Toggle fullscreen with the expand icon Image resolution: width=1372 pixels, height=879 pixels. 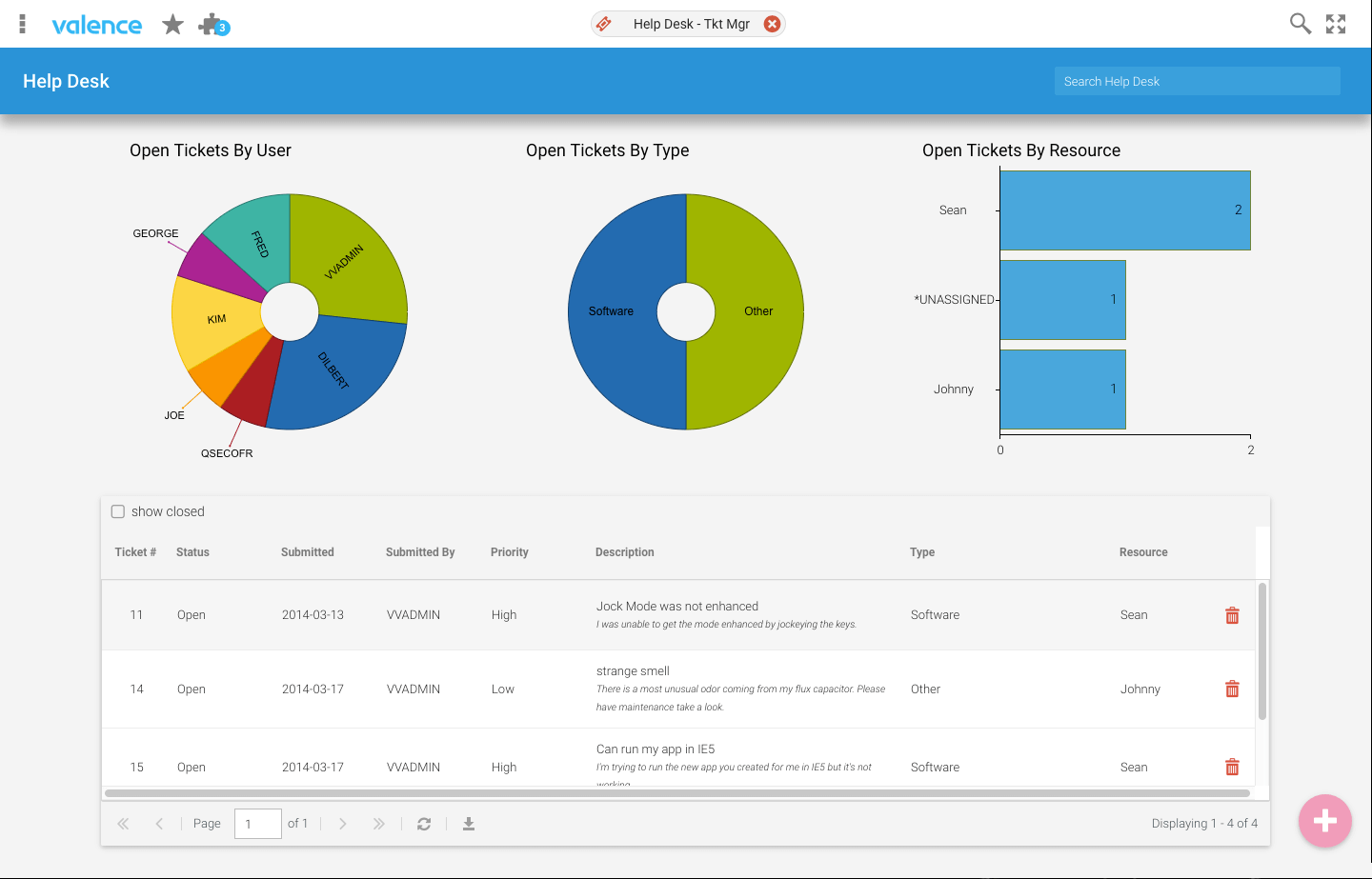pyautogui.click(x=1336, y=24)
